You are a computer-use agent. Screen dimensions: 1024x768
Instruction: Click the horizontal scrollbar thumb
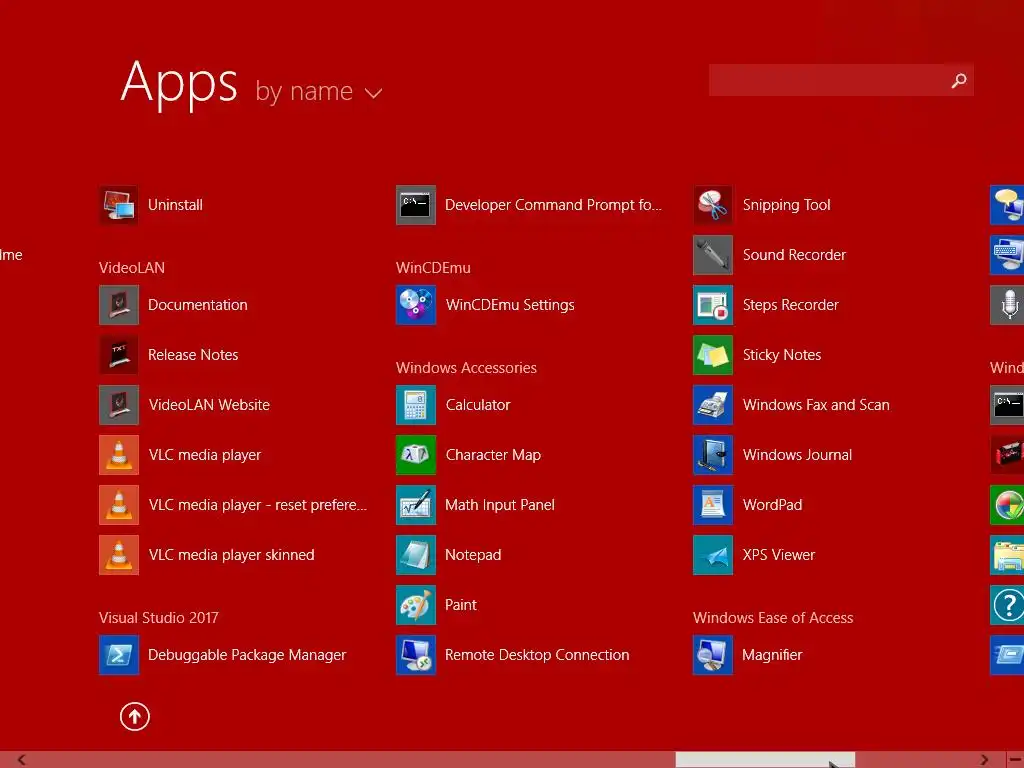pos(765,760)
